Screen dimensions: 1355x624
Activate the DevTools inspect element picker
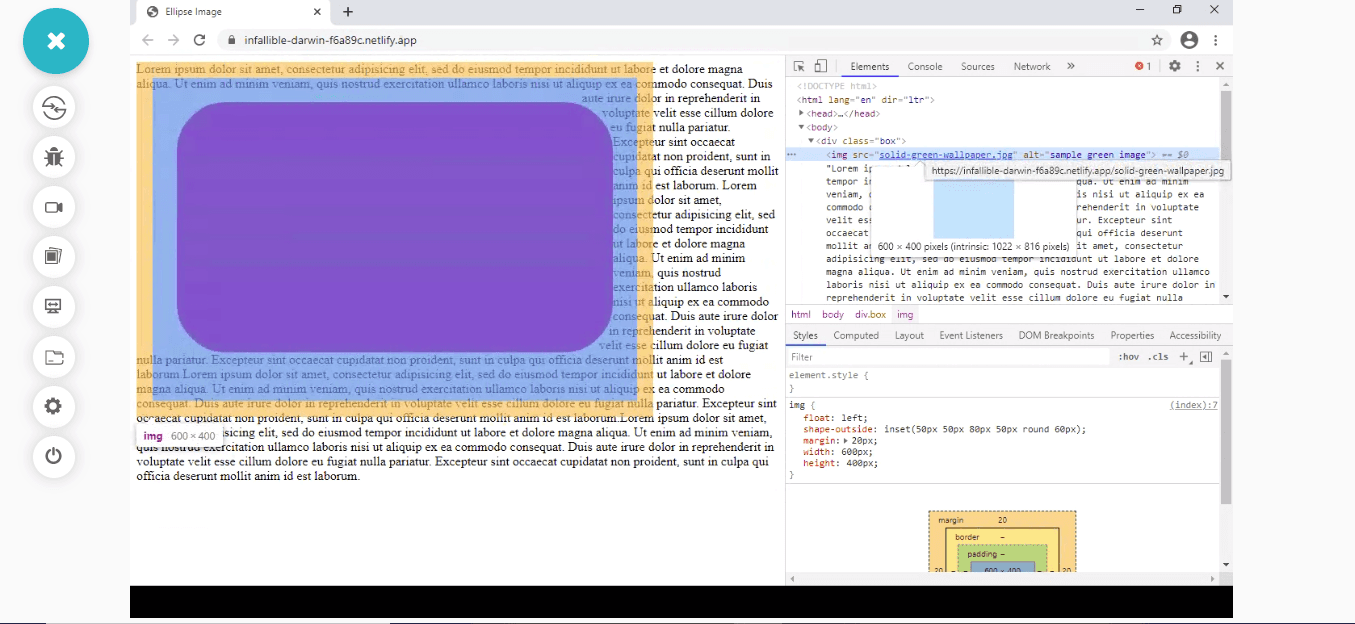(799, 66)
